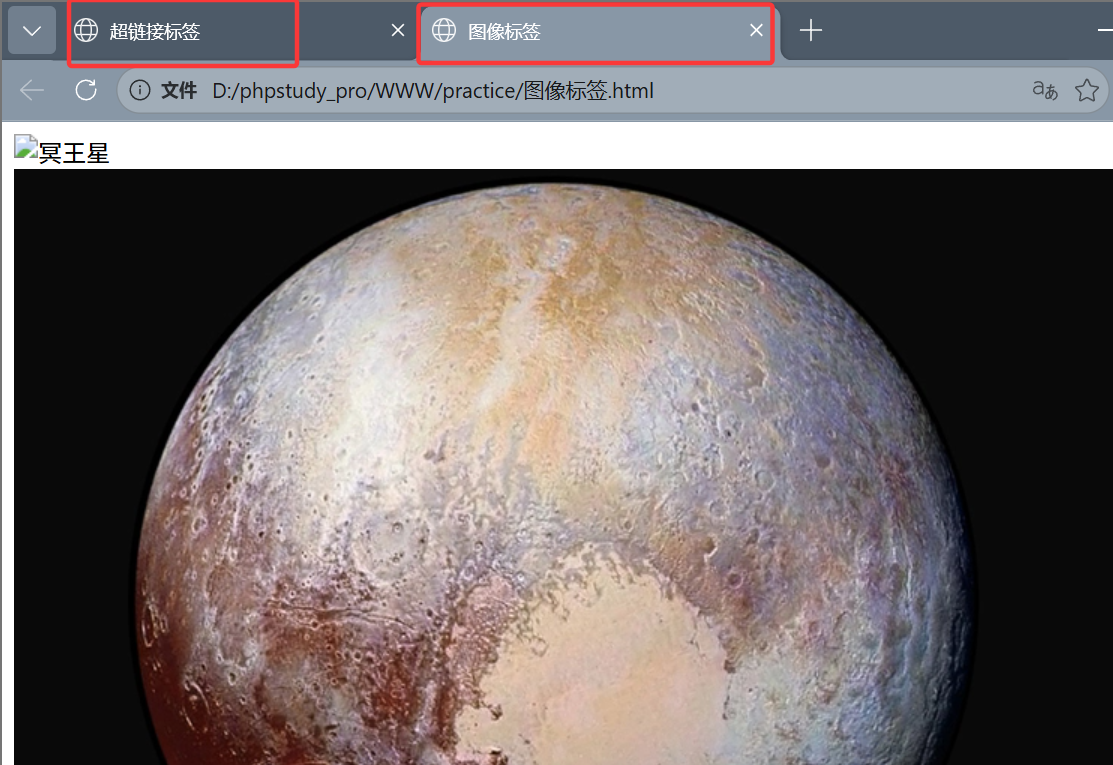
Task: Open the translate page icon
Action: pos(1045,90)
